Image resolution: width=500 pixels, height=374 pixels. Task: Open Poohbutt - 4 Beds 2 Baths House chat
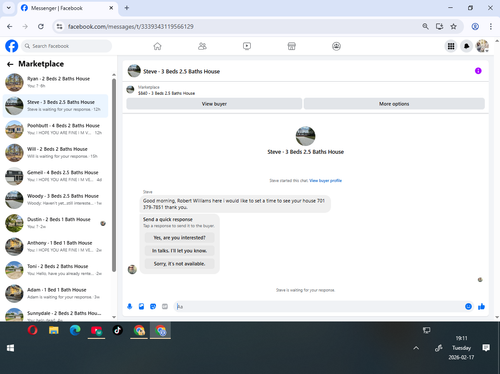coord(55,129)
